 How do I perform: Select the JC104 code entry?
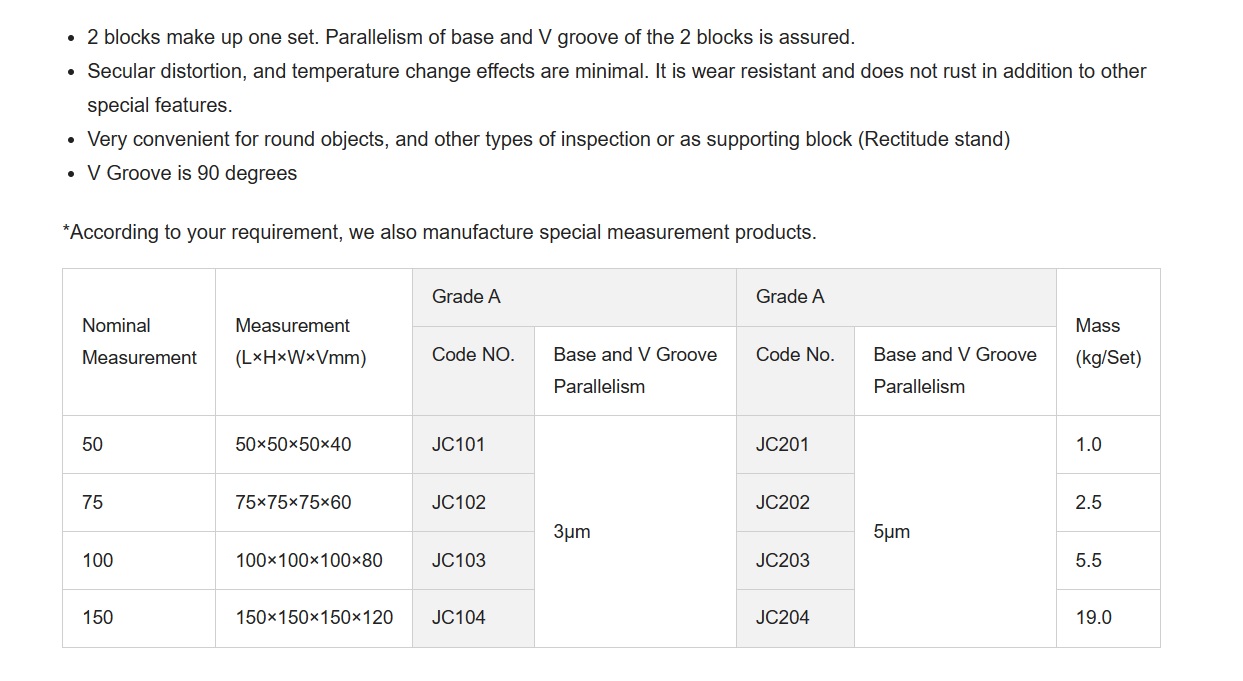tap(473, 618)
